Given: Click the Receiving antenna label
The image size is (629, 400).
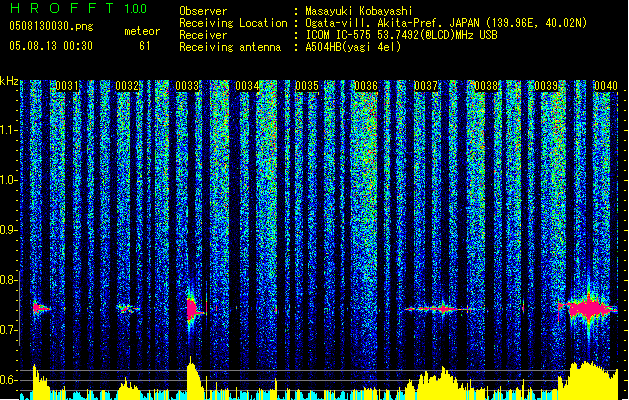Looking at the screenshot, I should (x=230, y=47).
